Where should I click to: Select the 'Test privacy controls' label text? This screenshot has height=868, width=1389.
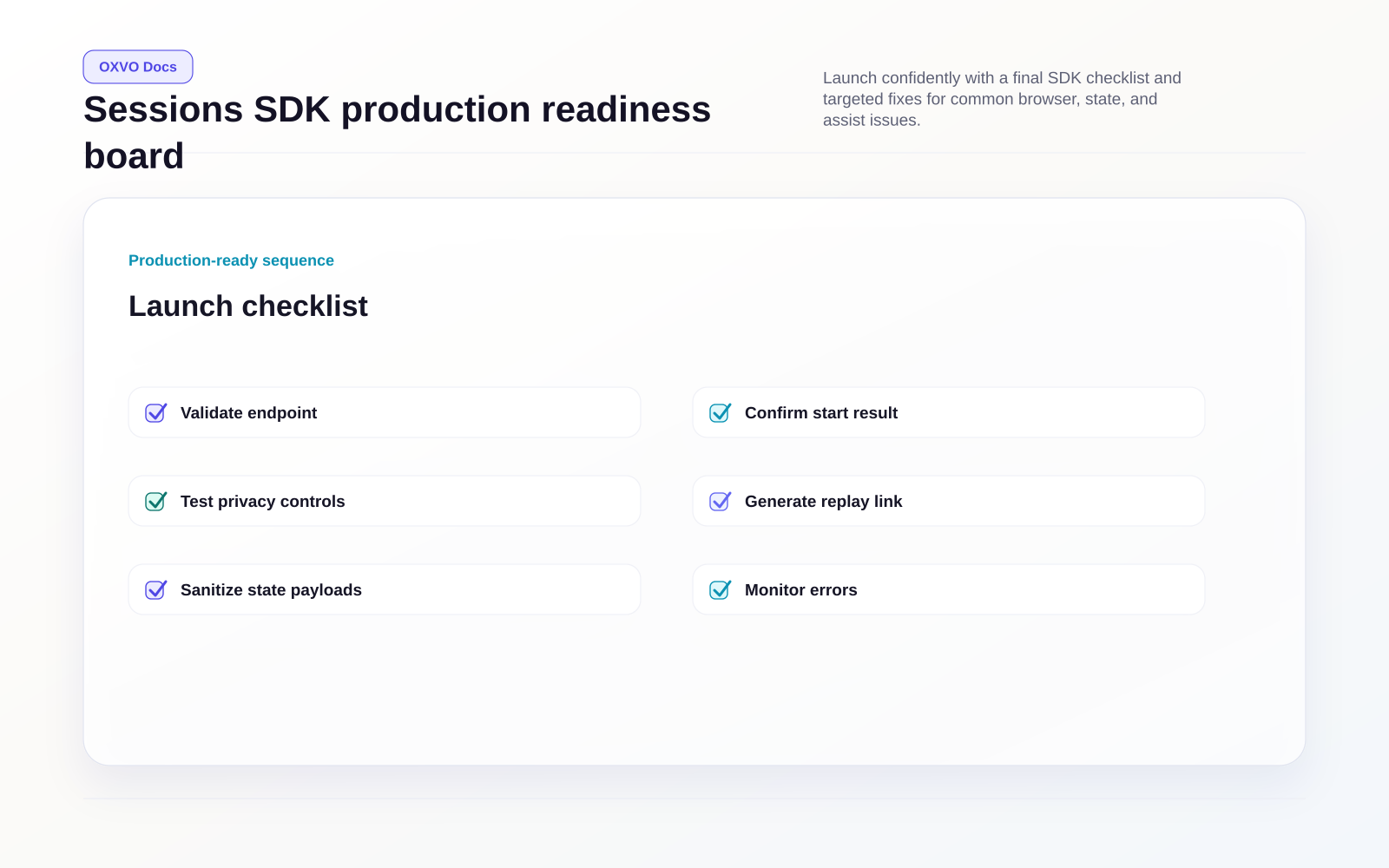tap(262, 502)
